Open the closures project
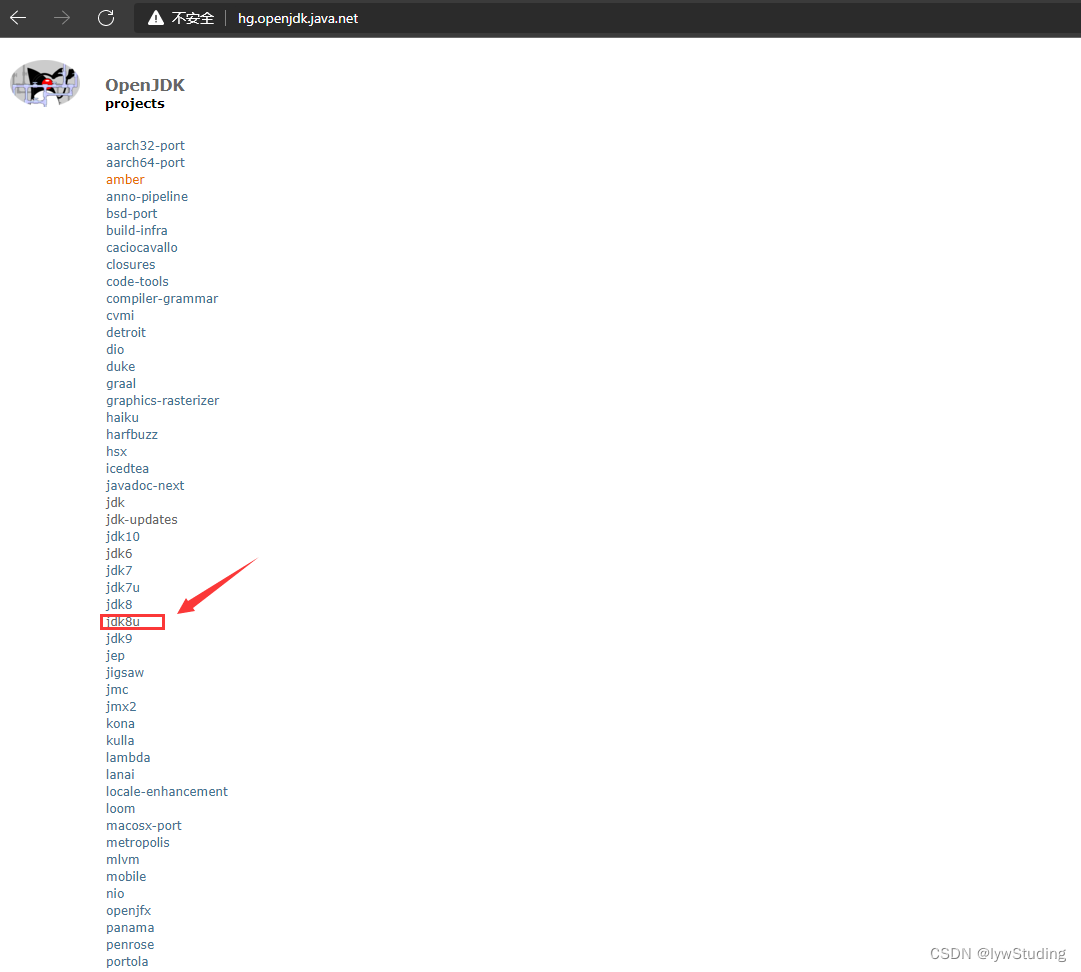 point(131,265)
